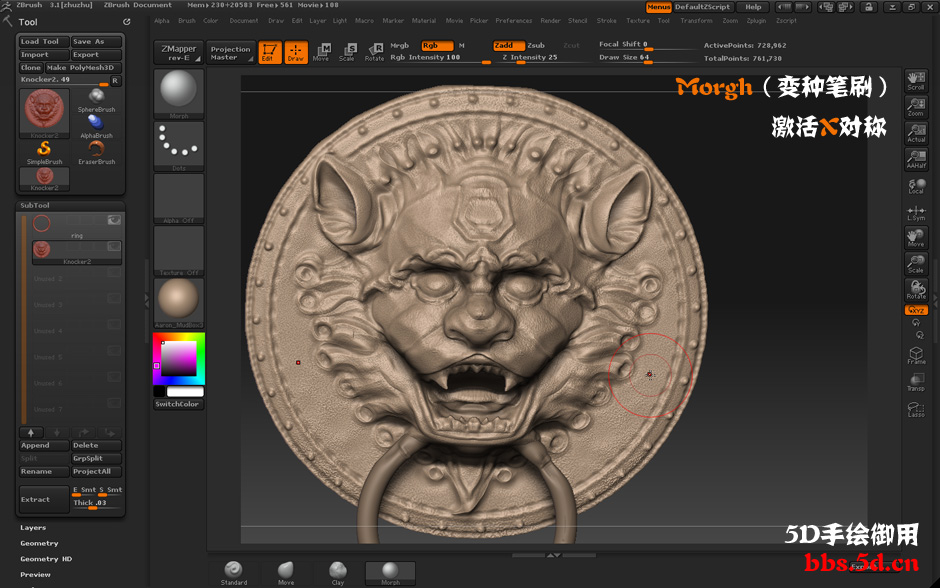Set canvas to Actual size
Viewport: 940px width, 588px height.
pyautogui.click(x=915, y=134)
